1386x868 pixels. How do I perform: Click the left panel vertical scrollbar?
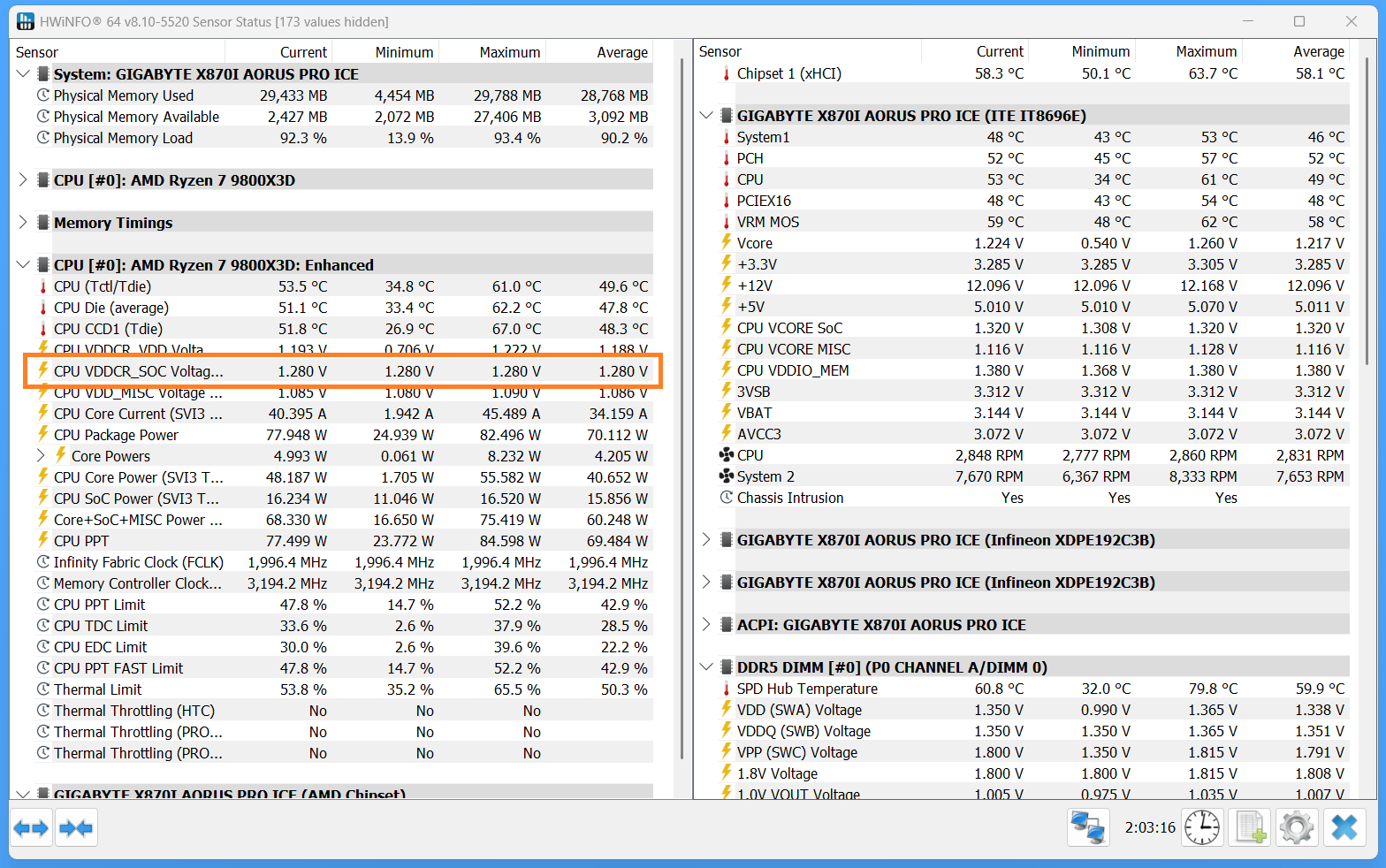682,407
